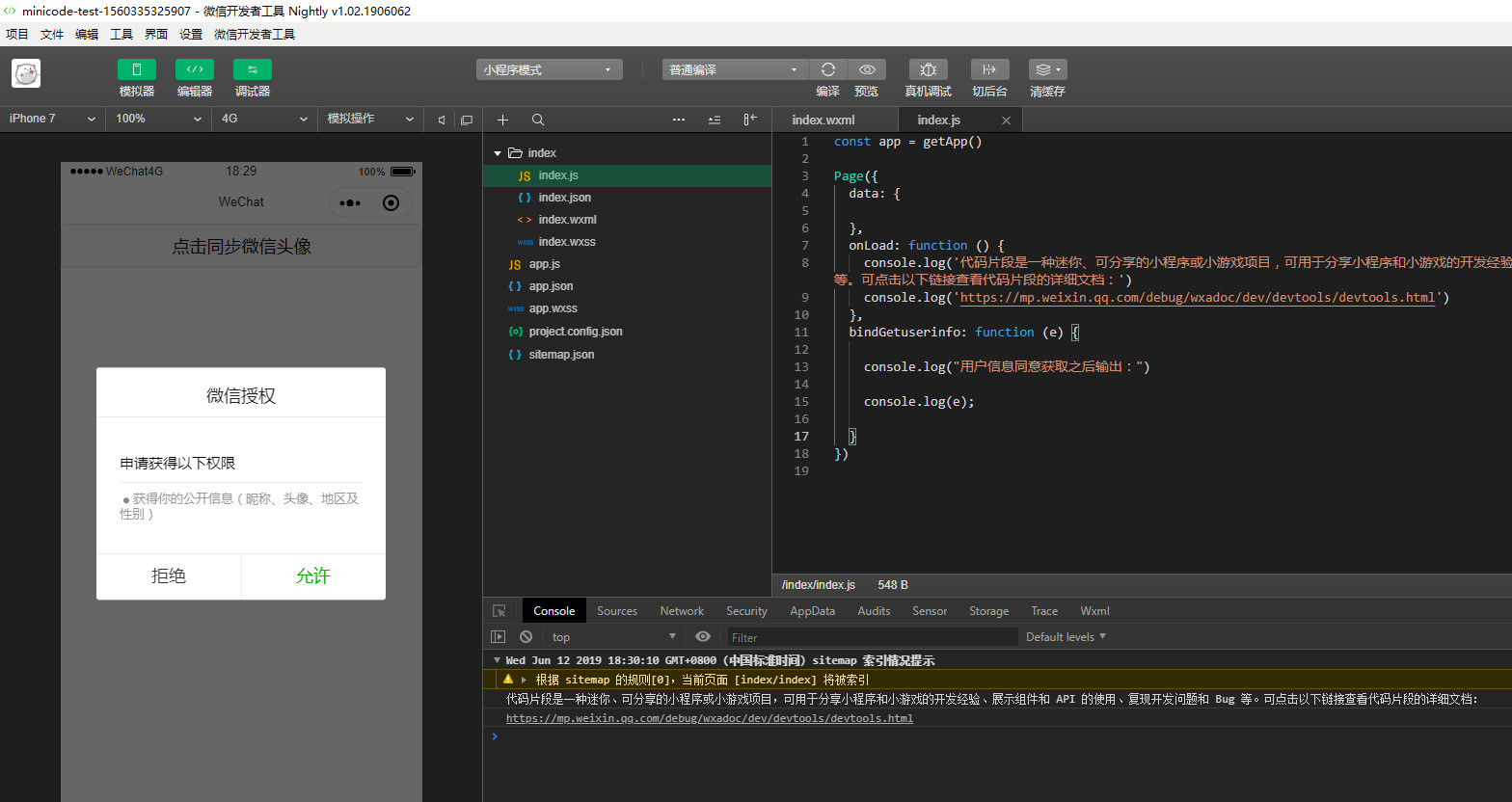Click the preview eye icon in the toolbar
1512x802 pixels.
867,69
